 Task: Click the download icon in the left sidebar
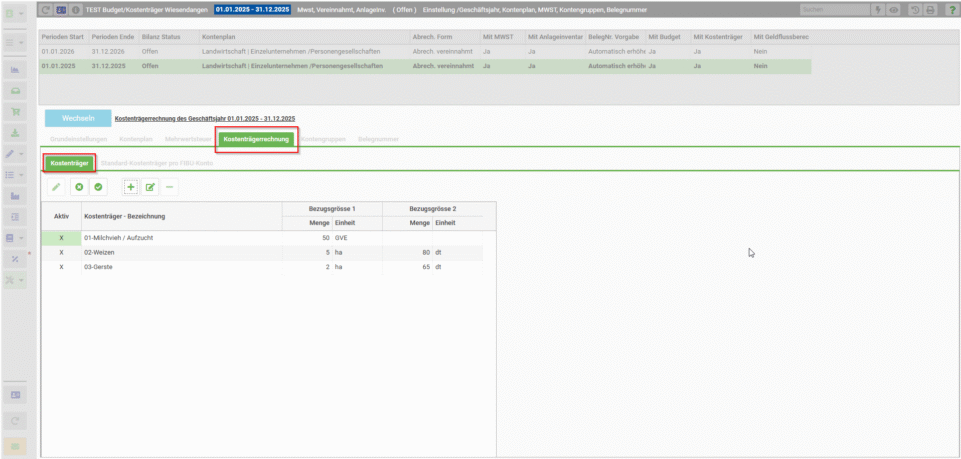tap(15, 132)
